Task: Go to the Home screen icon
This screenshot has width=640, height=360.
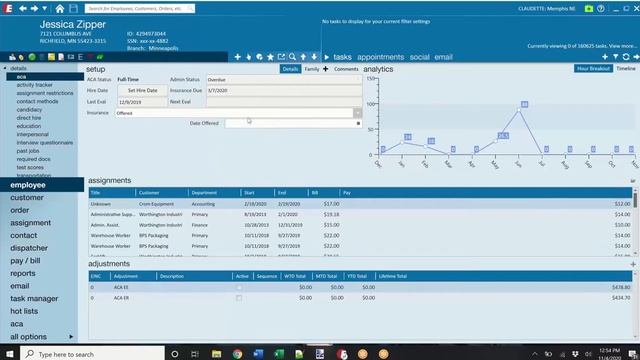Action: (x=60, y=8)
